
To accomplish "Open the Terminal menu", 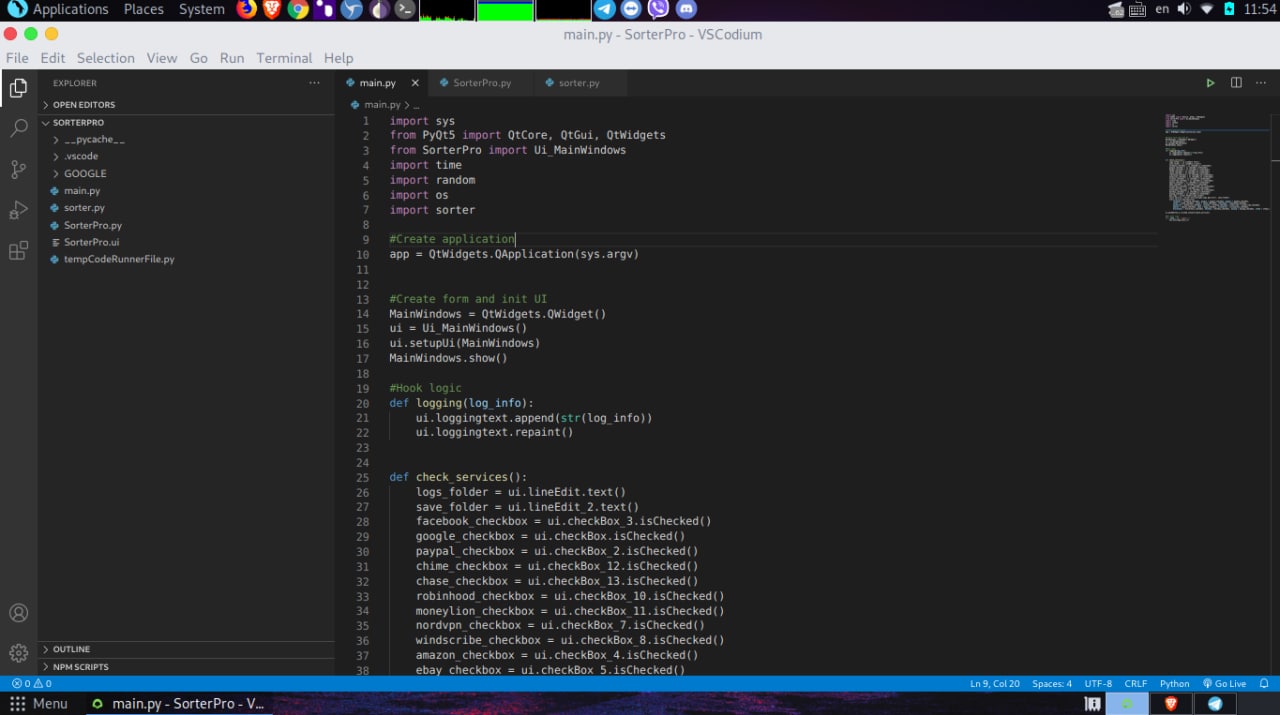I will (284, 58).
